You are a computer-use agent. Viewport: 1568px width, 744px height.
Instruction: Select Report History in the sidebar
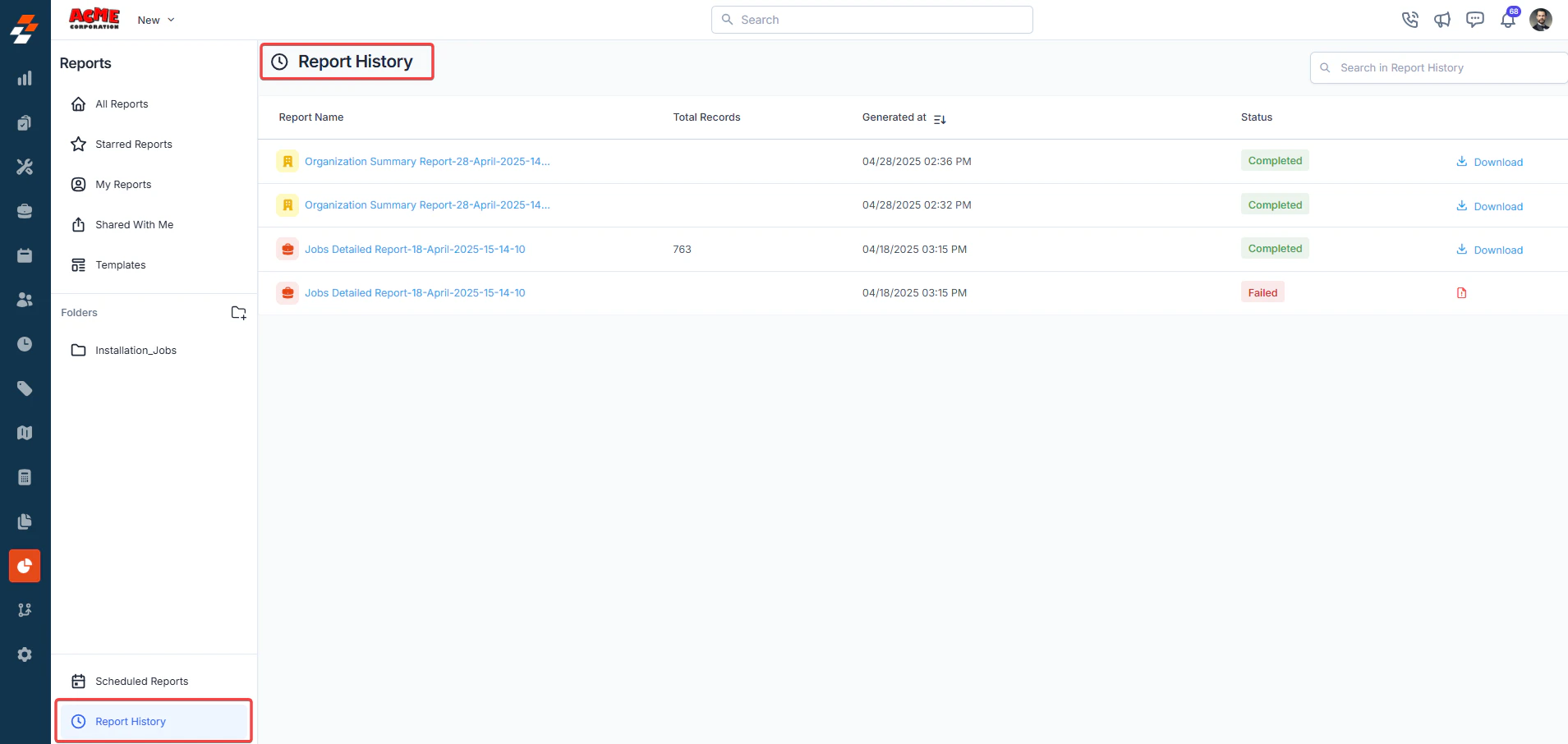pos(154,722)
